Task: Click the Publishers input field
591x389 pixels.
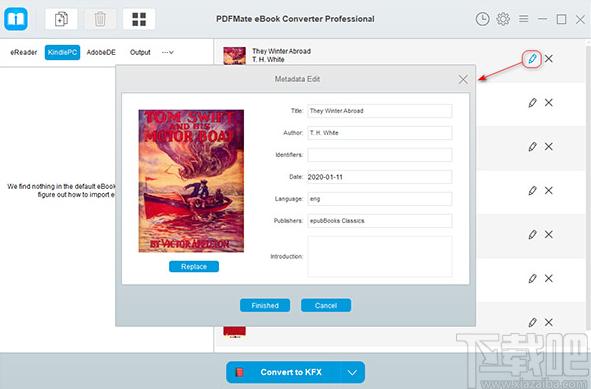Action: coord(380,221)
